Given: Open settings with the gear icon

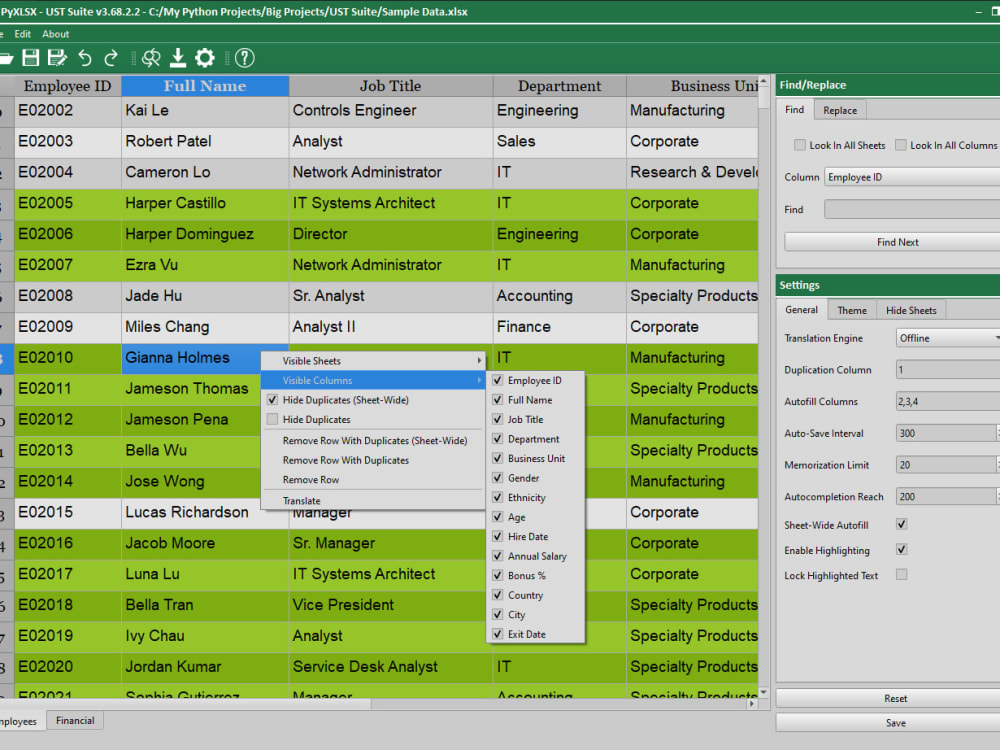Looking at the screenshot, I should coord(204,58).
